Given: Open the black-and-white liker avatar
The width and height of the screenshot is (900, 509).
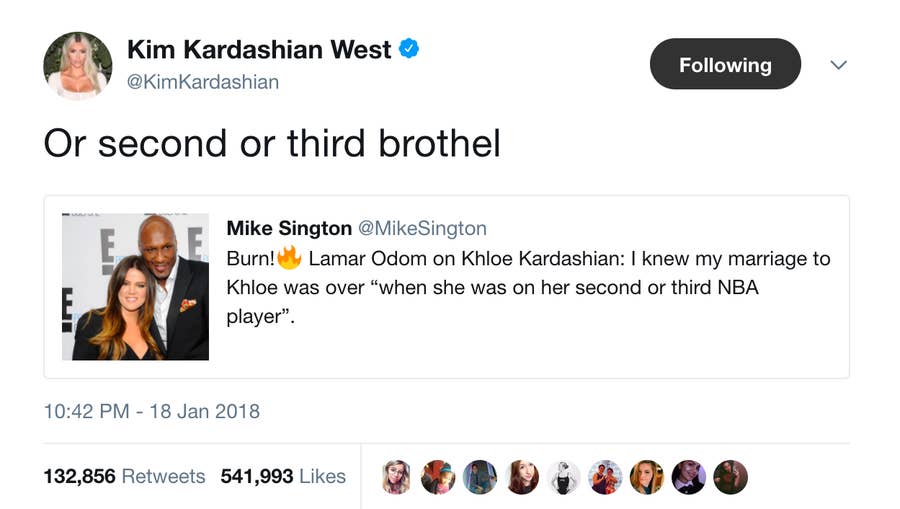Looking at the screenshot, I should pyautogui.click(x=564, y=477).
